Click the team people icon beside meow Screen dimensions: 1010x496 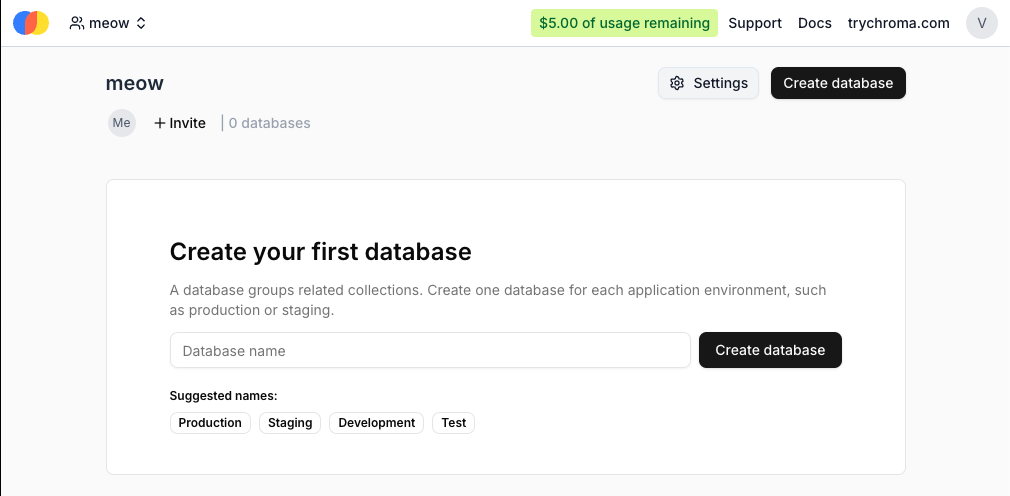pos(77,23)
